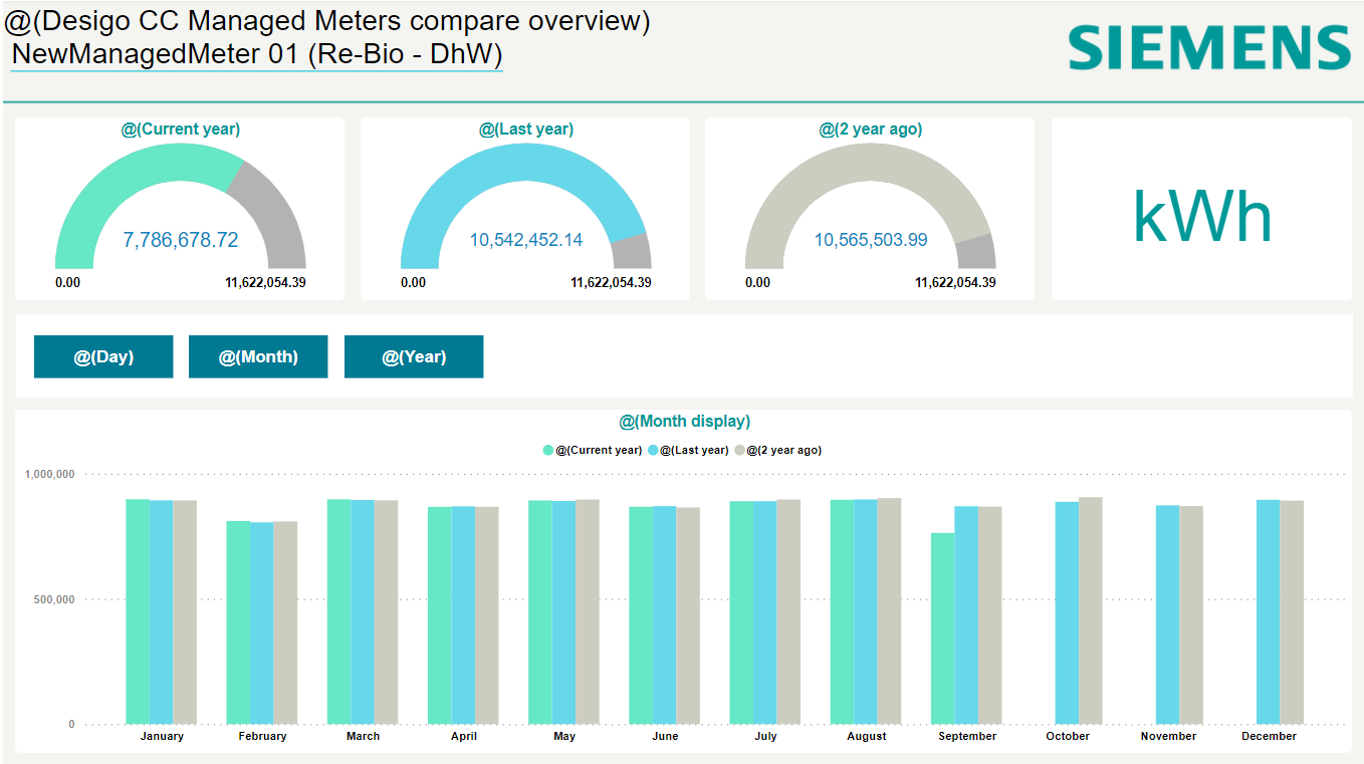
Task: Open NewManagedMeter 01 (Re-Bio - DhW) link
Action: coord(256,54)
